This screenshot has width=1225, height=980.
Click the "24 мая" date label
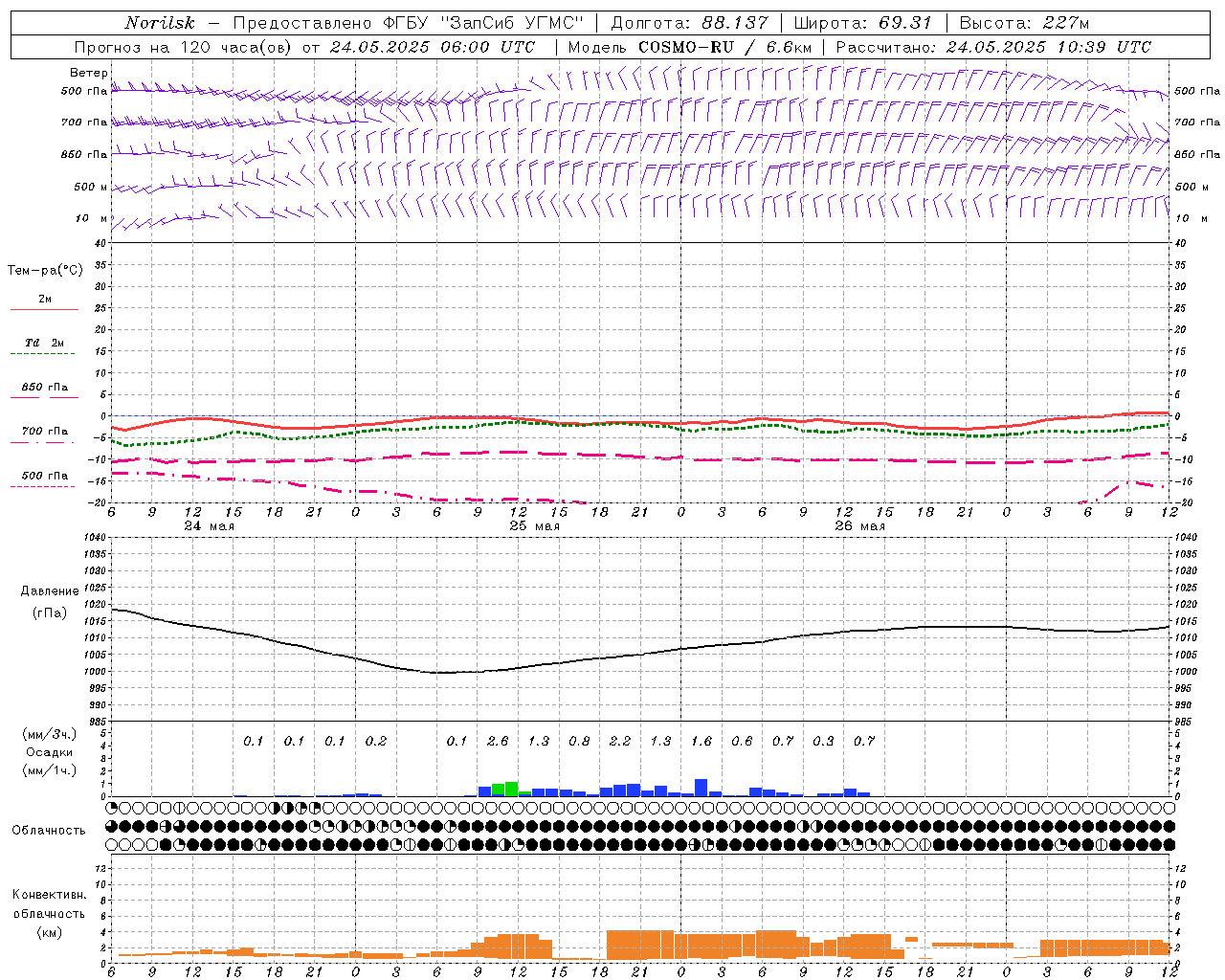(x=209, y=526)
